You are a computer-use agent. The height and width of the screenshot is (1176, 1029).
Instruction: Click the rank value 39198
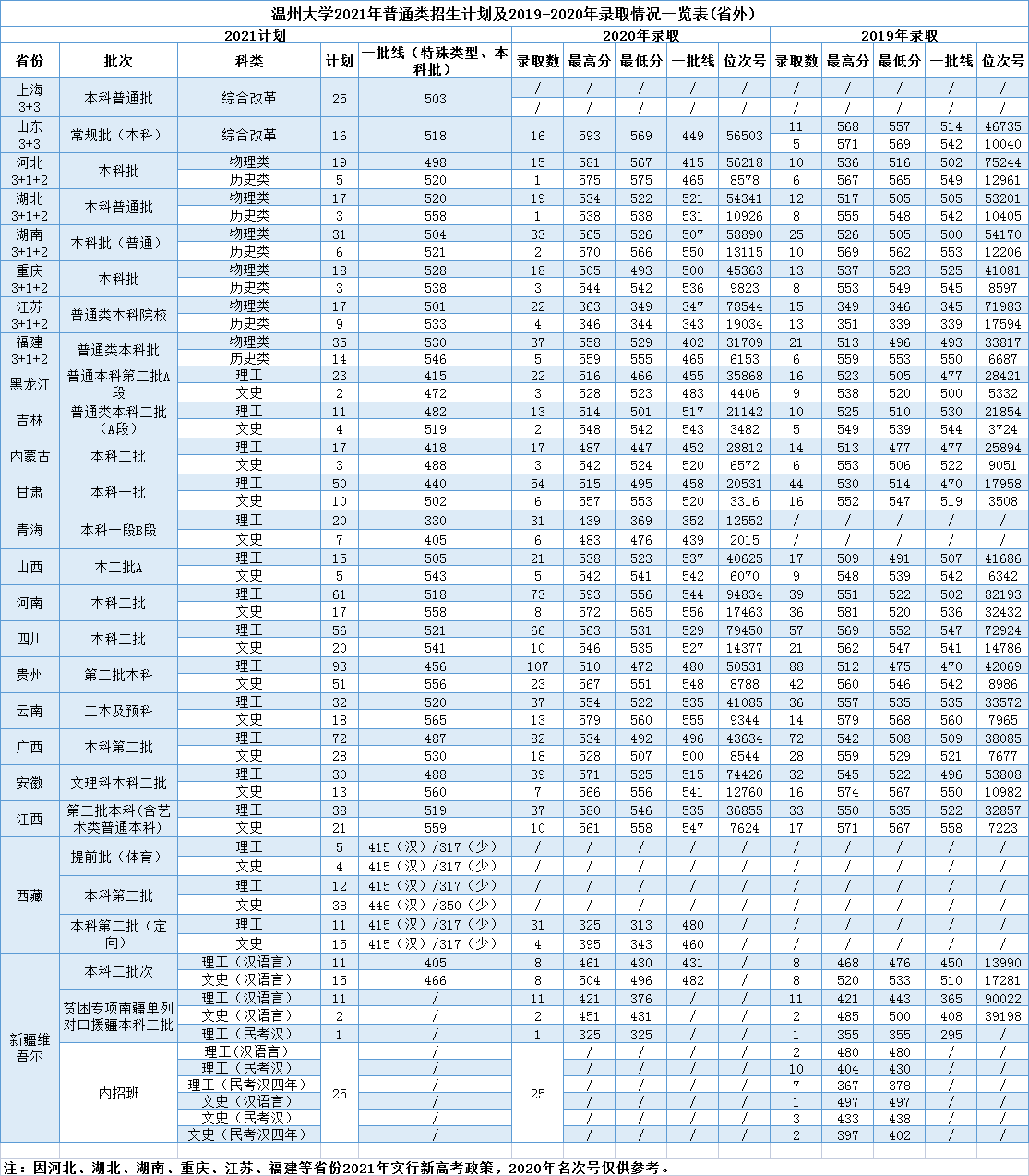click(x=1002, y=1015)
